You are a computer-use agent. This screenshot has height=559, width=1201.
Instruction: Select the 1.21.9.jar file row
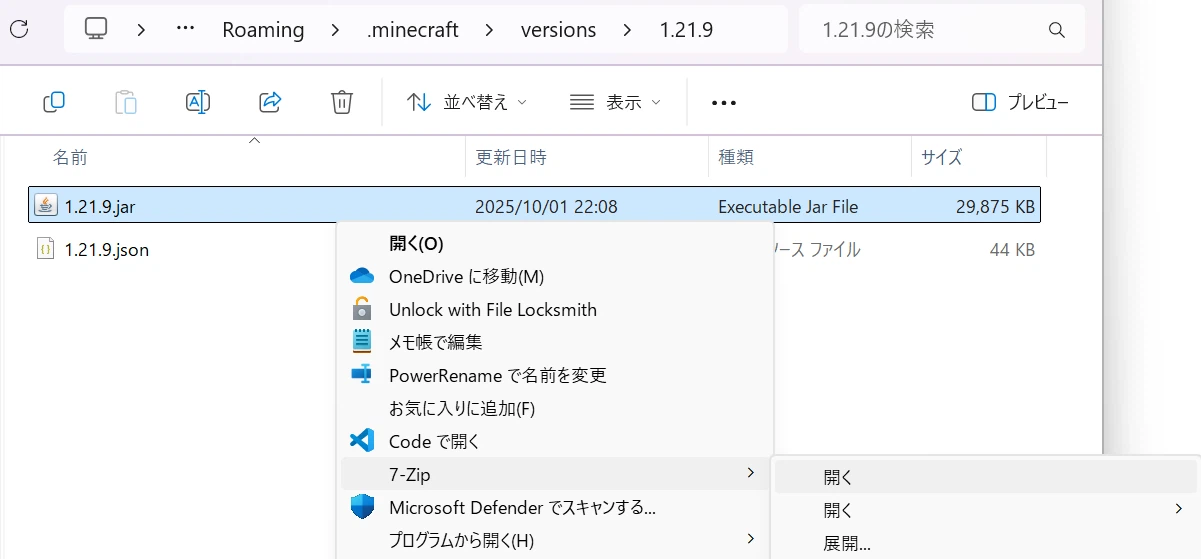pos(535,206)
